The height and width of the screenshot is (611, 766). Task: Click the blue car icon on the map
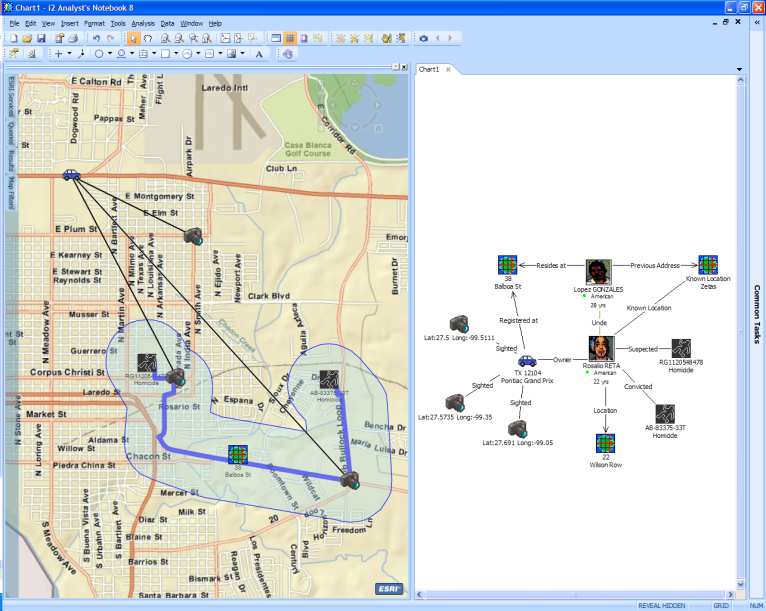click(x=72, y=175)
